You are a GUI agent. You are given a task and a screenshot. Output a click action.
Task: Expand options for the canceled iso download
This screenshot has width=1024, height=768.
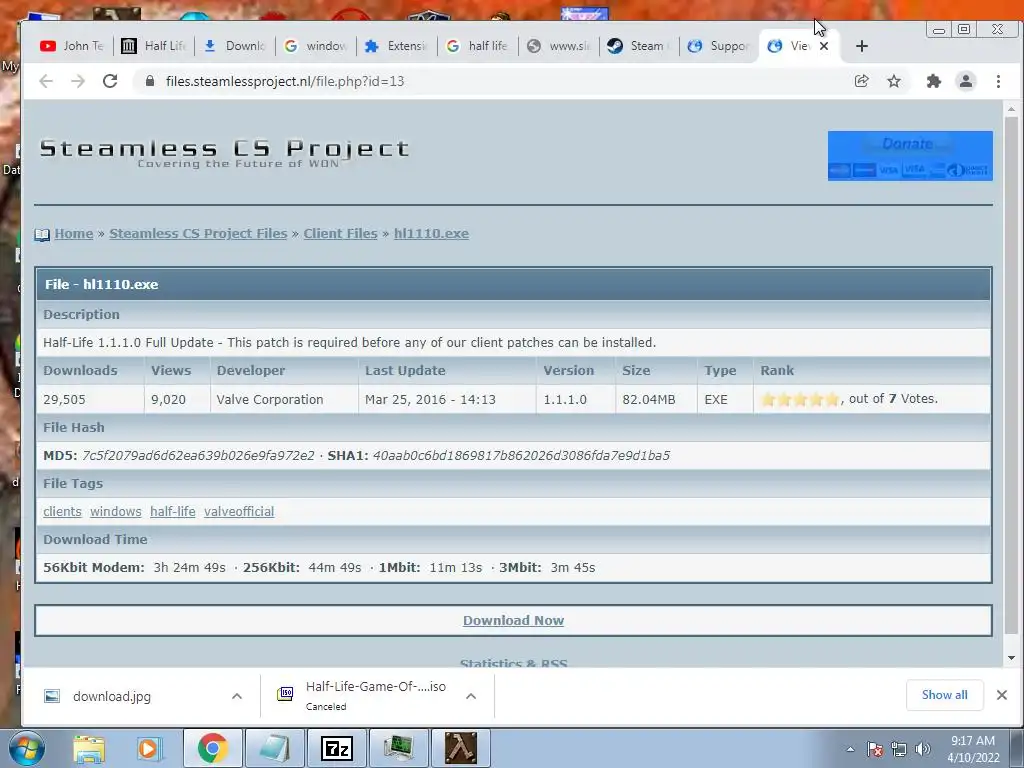(x=471, y=696)
